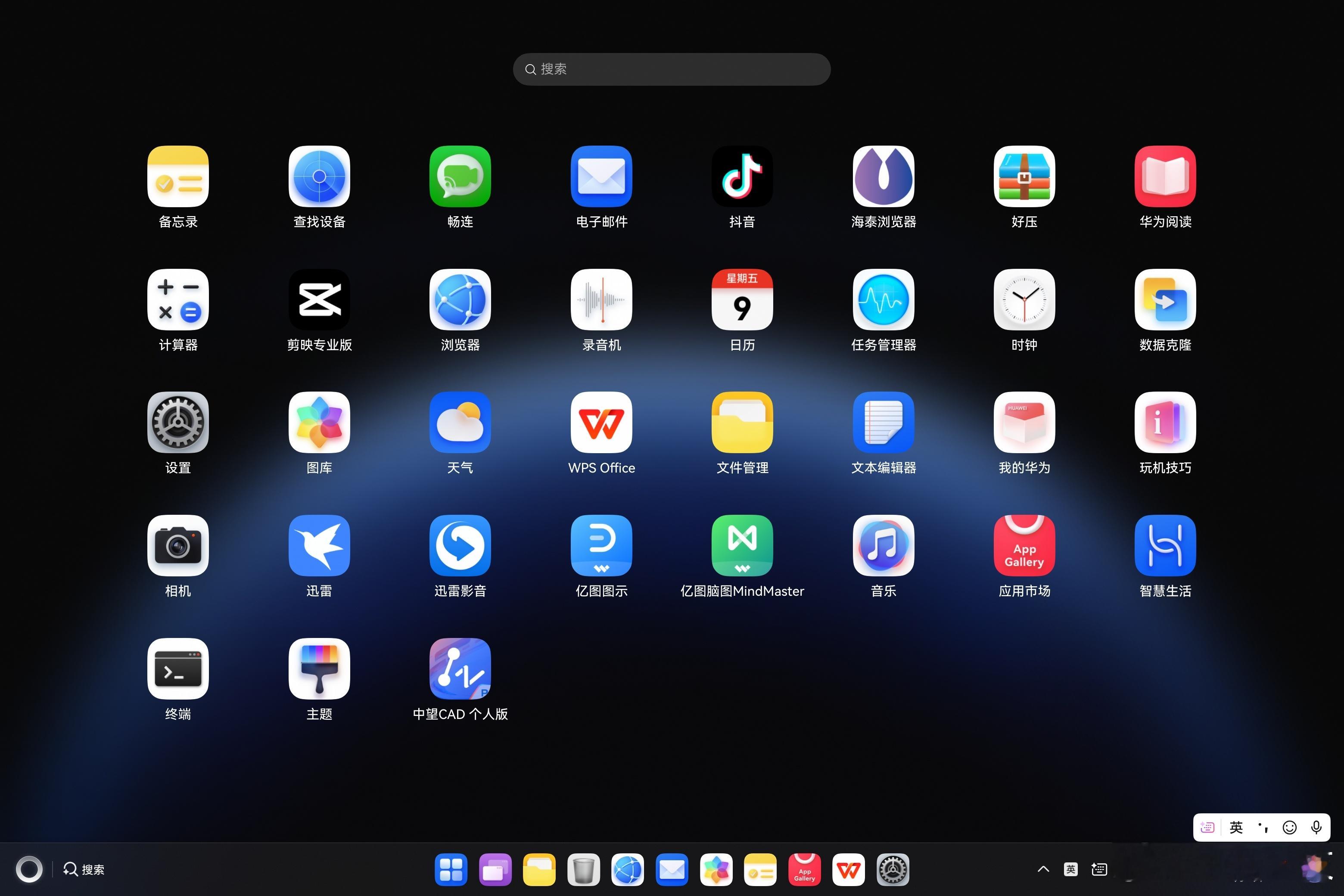Launch the 录音机 recorder app
Viewport: 1344px width, 896px height.
(601, 299)
